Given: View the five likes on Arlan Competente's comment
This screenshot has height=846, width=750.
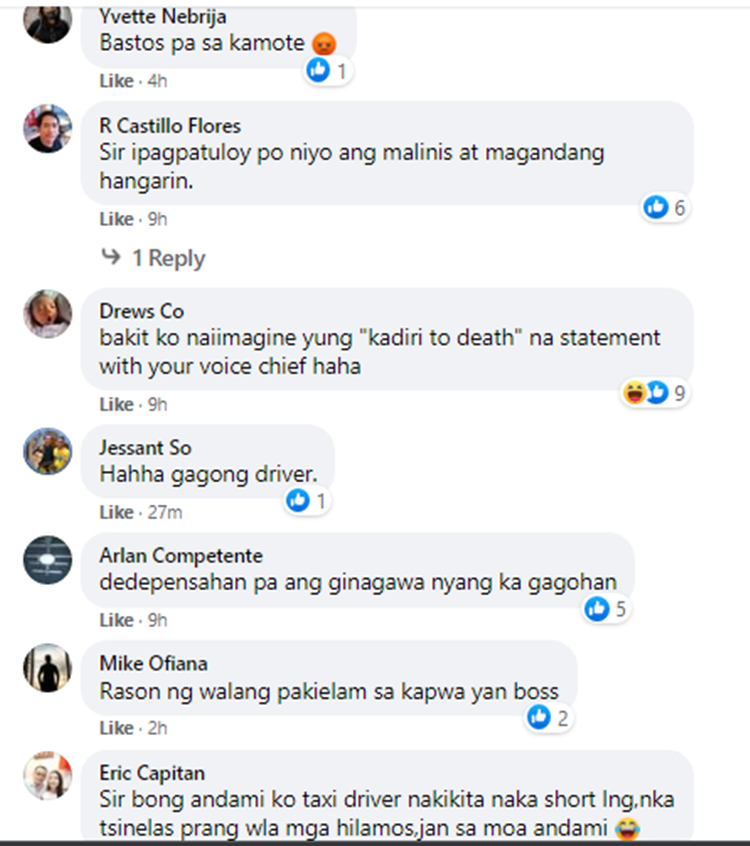Looking at the screenshot, I should [x=606, y=609].
